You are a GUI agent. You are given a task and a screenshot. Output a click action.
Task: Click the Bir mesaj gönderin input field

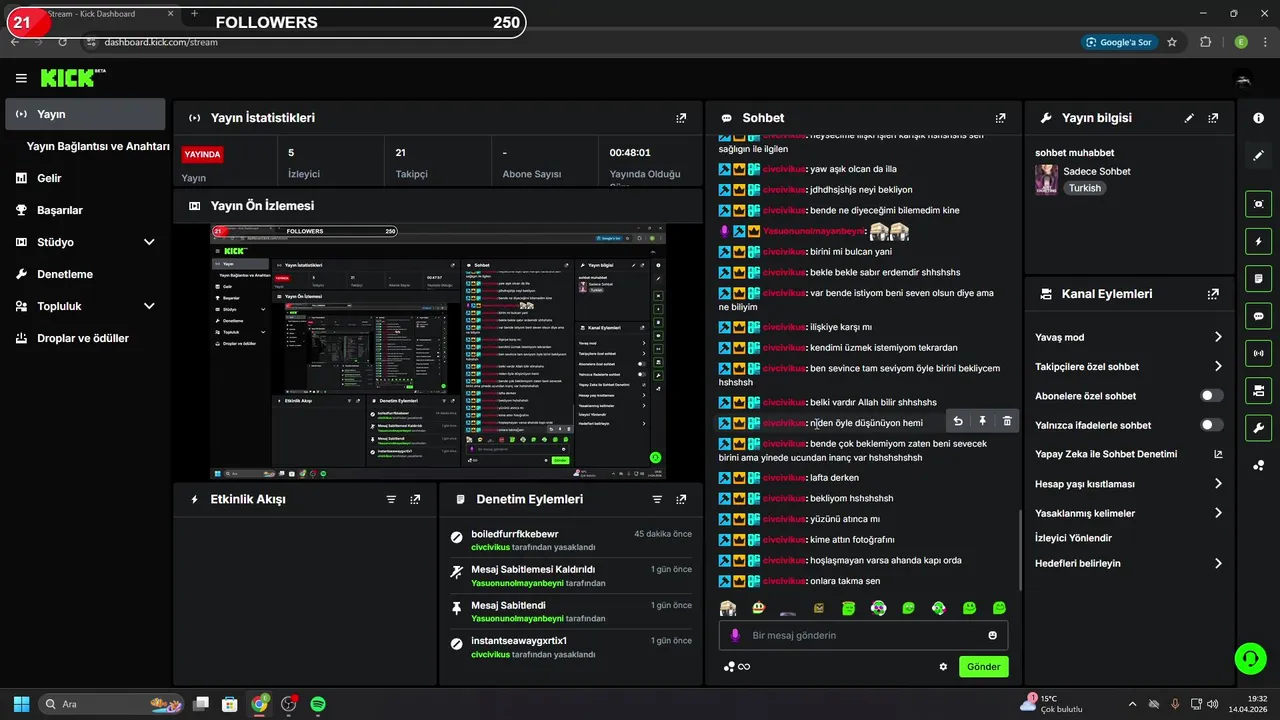coord(865,635)
